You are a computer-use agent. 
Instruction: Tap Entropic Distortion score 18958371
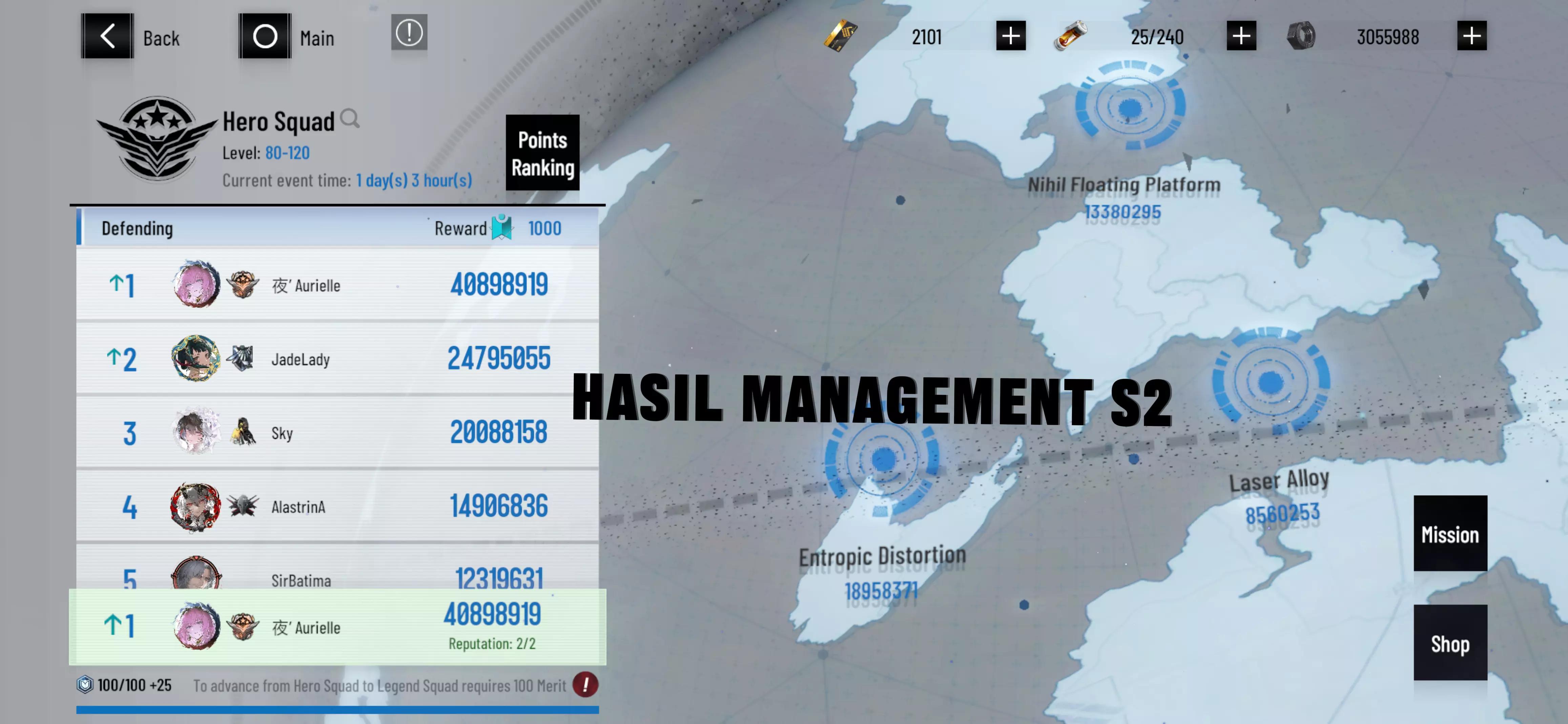[881, 591]
